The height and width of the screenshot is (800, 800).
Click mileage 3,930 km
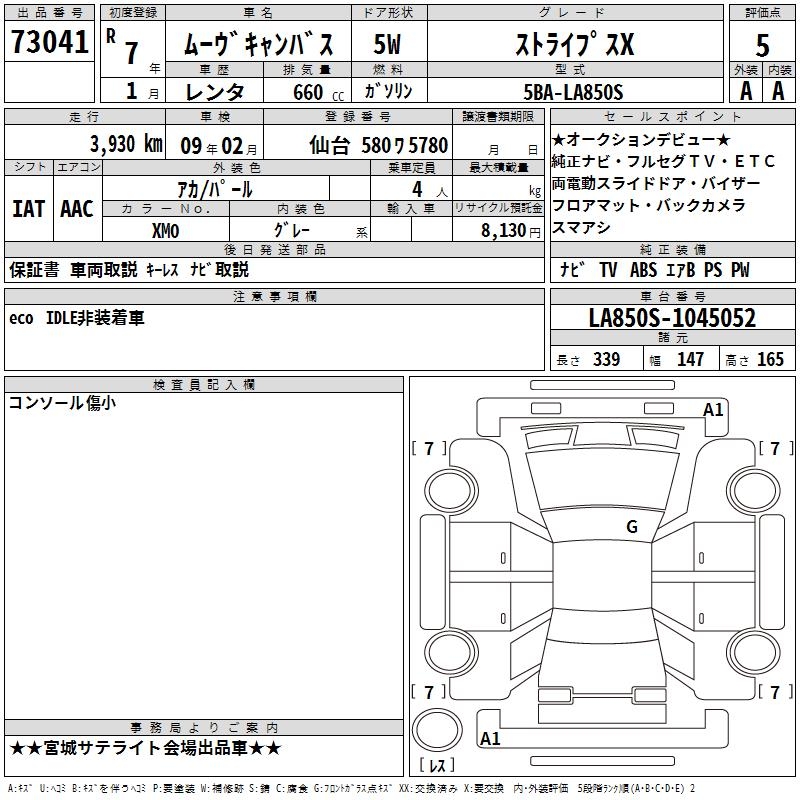126,144
